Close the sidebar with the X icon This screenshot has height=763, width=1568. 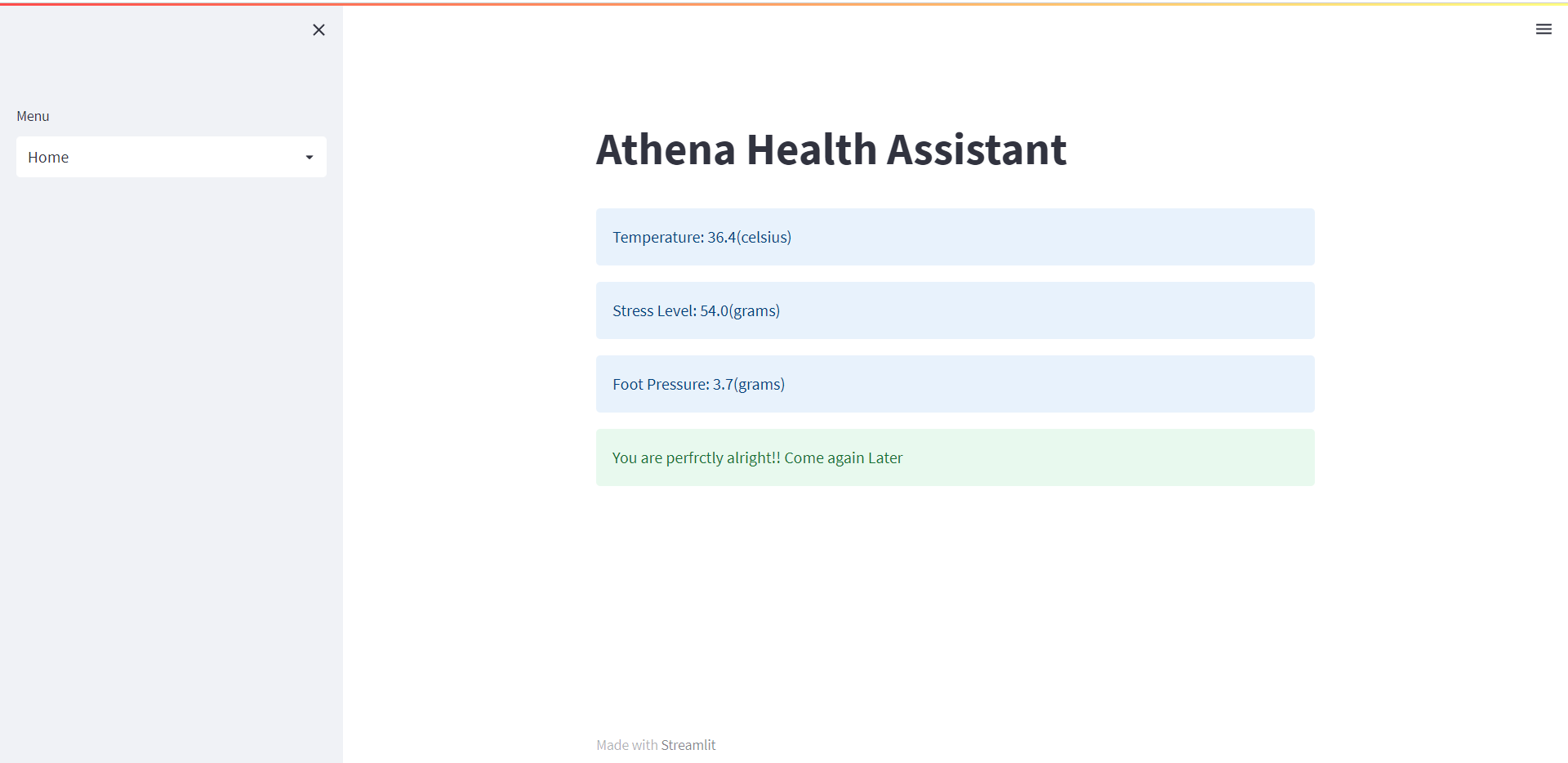click(318, 29)
